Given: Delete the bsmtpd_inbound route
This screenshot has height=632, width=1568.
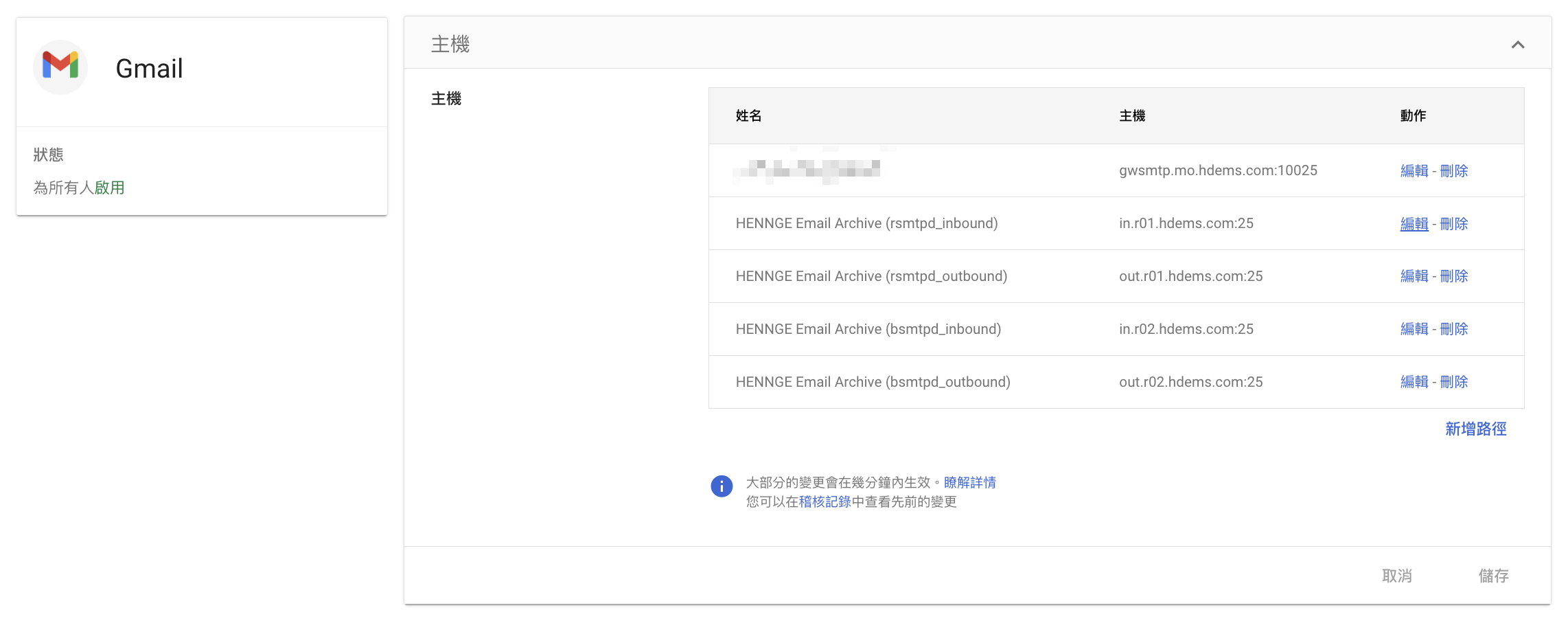Looking at the screenshot, I should point(1454,329).
